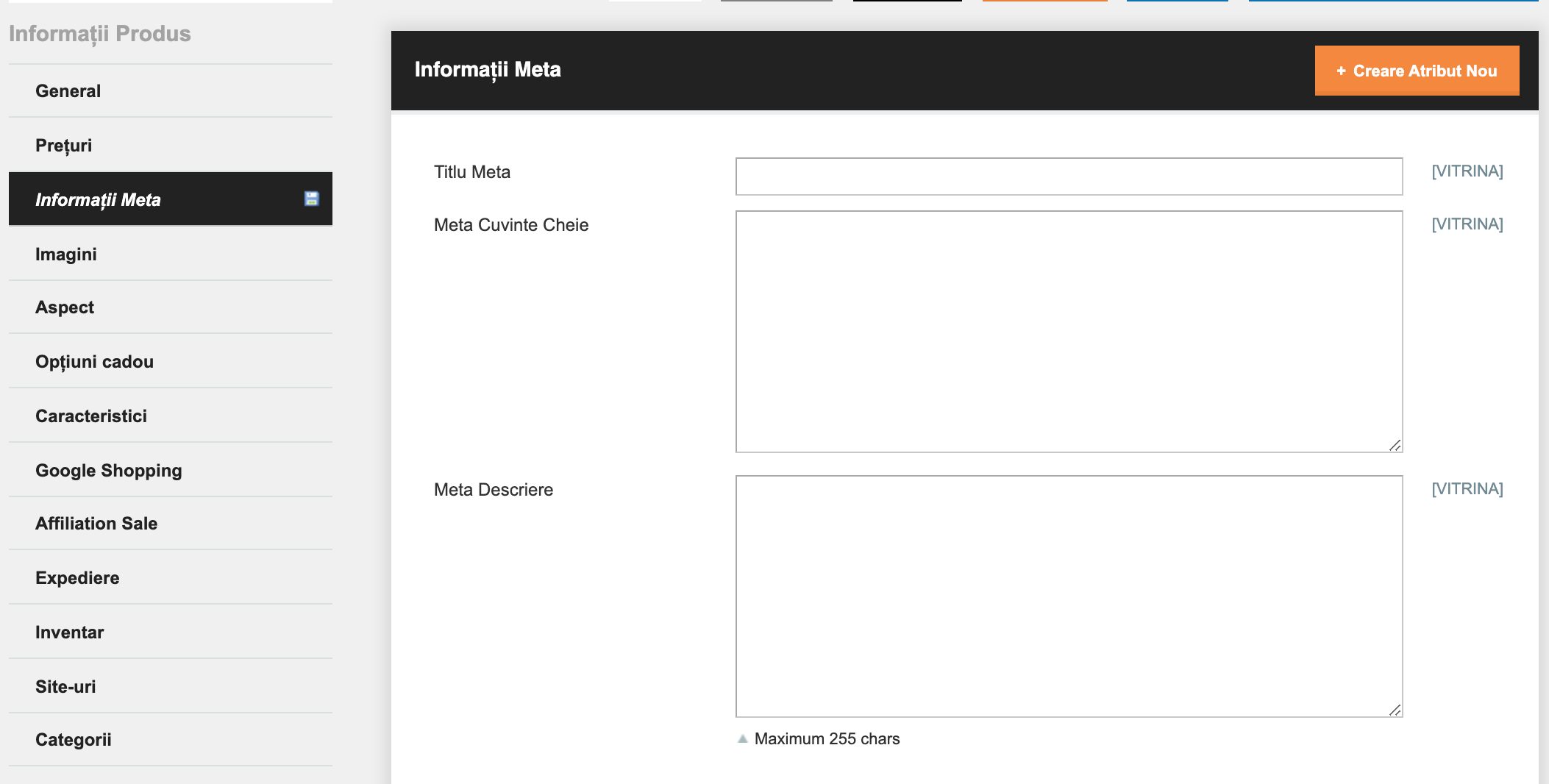Click the Meta Descriere field label
Image resolution: width=1549 pixels, height=784 pixels.
point(494,490)
